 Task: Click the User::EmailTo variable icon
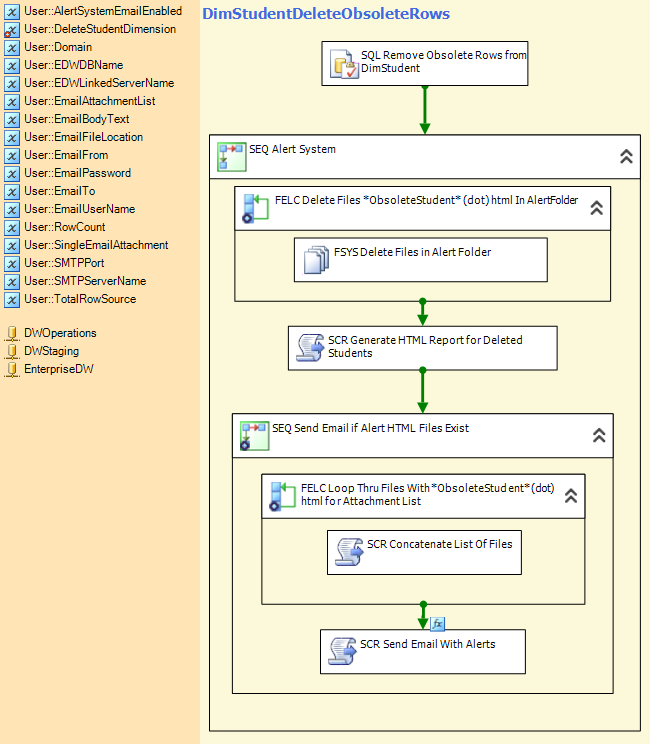click(x=12, y=192)
